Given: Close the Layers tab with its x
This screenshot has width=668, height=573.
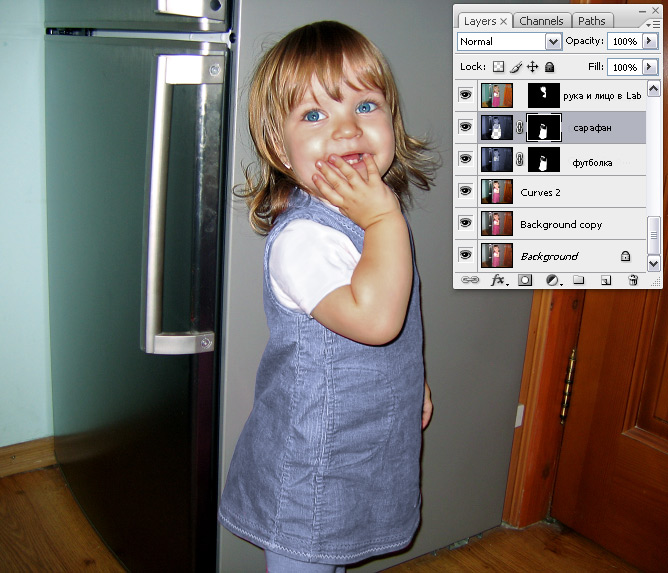Looking at the screenshot, I should (x=504, y=21).
